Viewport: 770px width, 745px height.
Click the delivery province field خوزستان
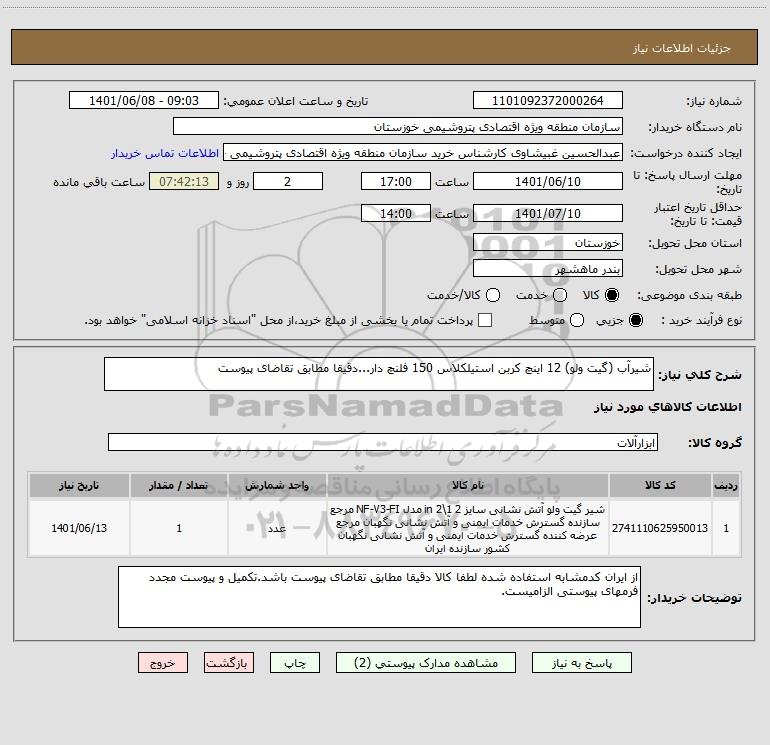548,242
